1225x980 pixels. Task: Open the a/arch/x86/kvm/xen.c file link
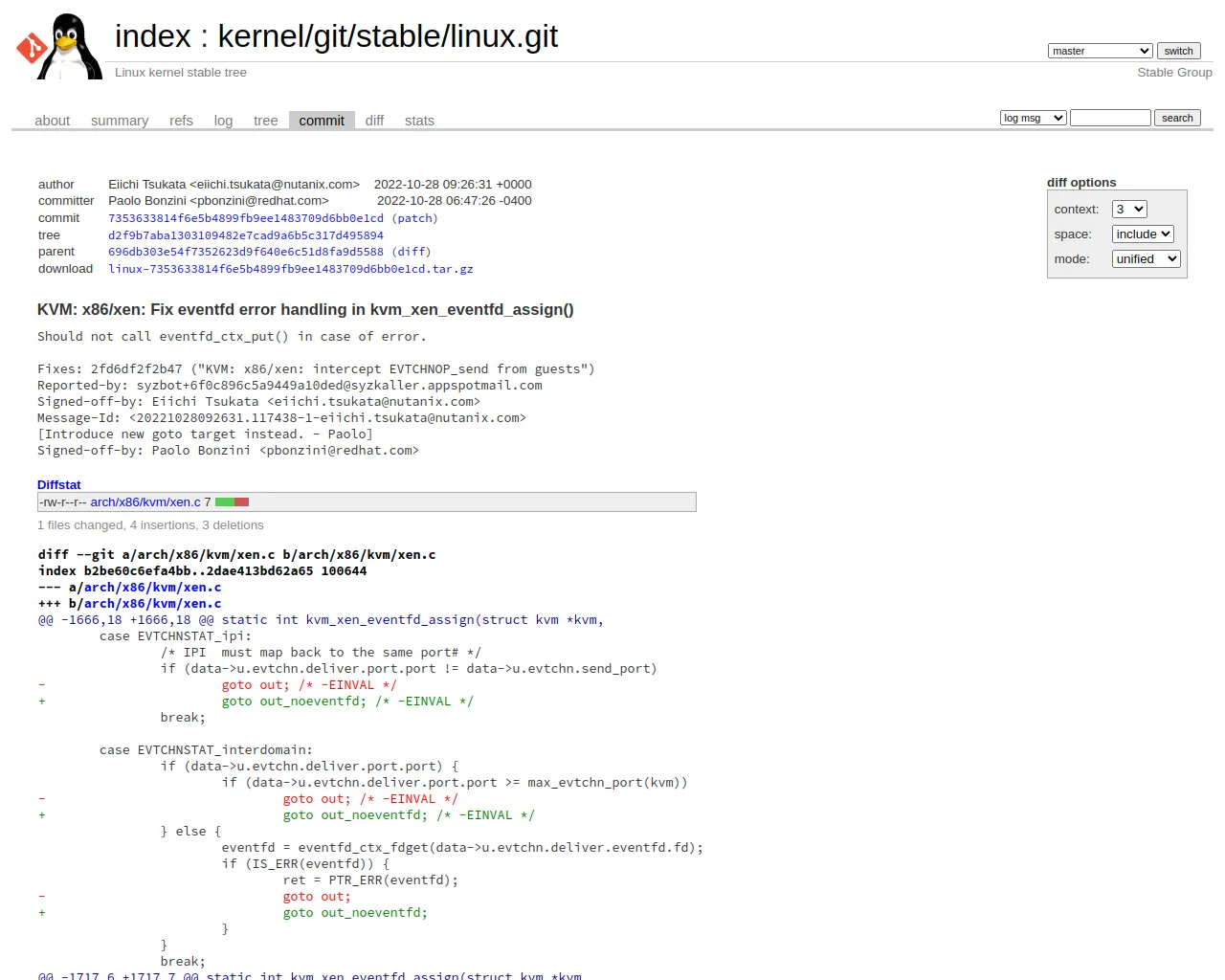pos(152,588)
